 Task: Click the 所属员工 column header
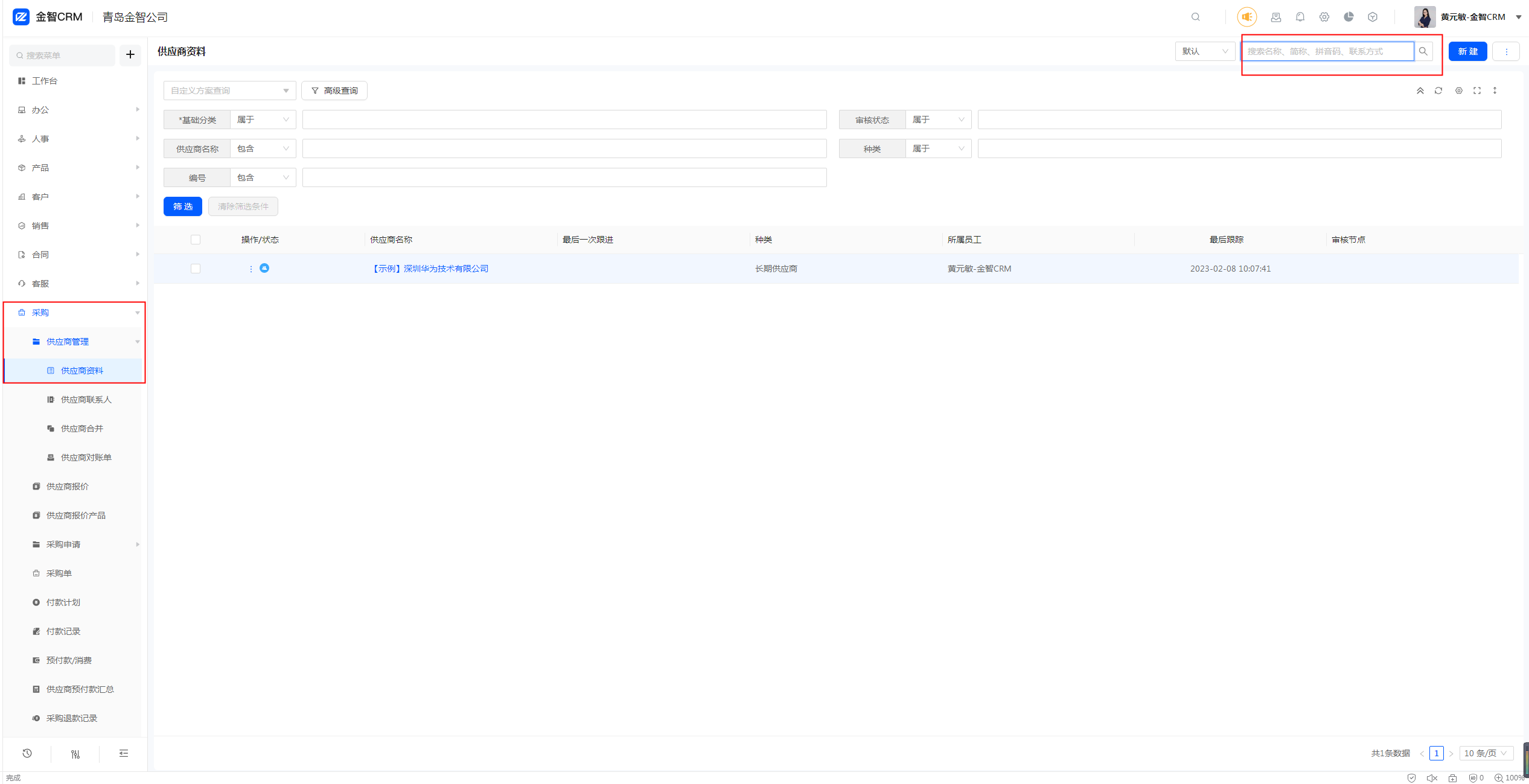(965, 240)
